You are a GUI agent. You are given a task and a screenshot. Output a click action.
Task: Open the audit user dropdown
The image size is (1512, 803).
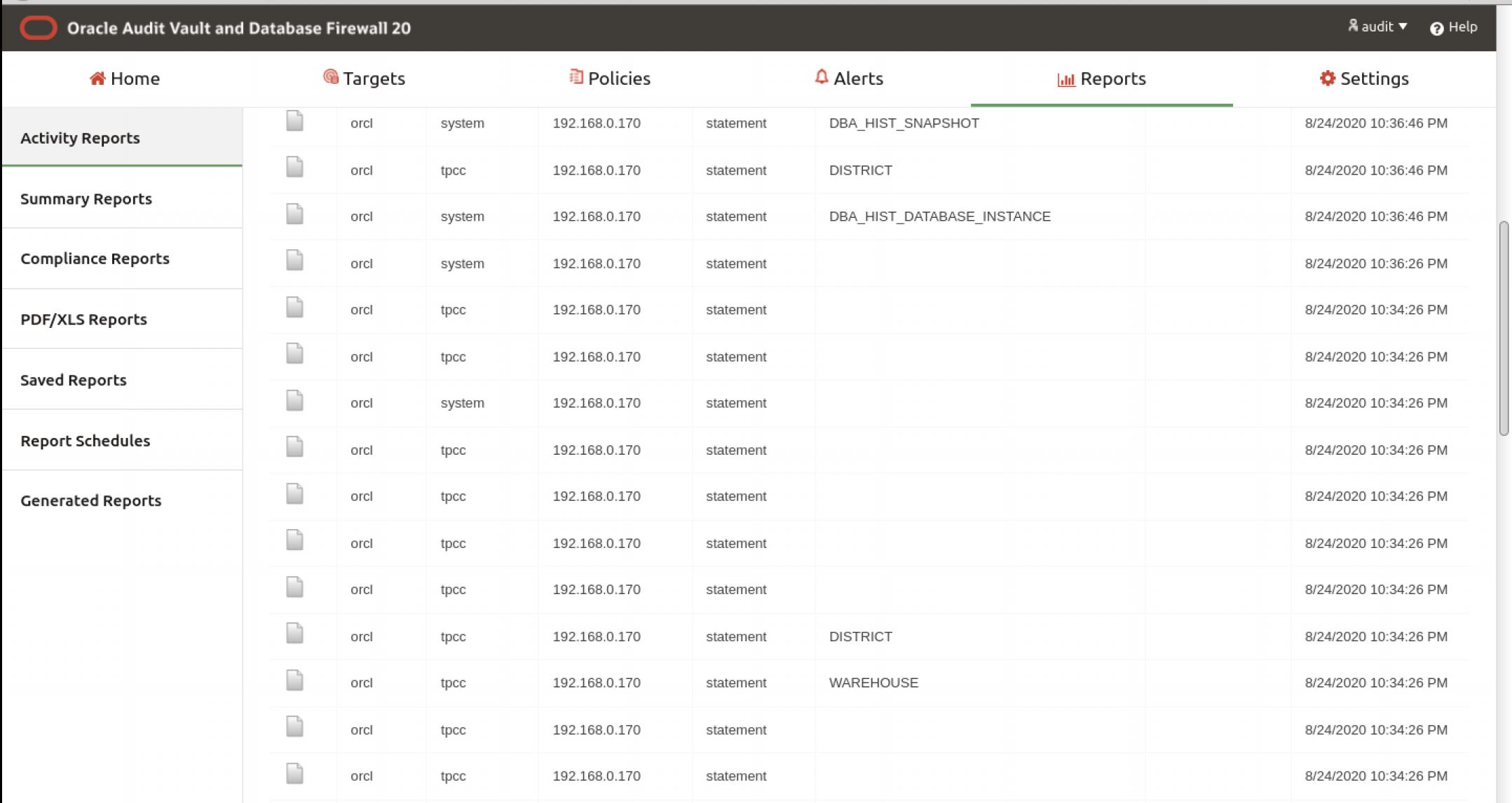pyautogui.click(x=1377, y=27)
